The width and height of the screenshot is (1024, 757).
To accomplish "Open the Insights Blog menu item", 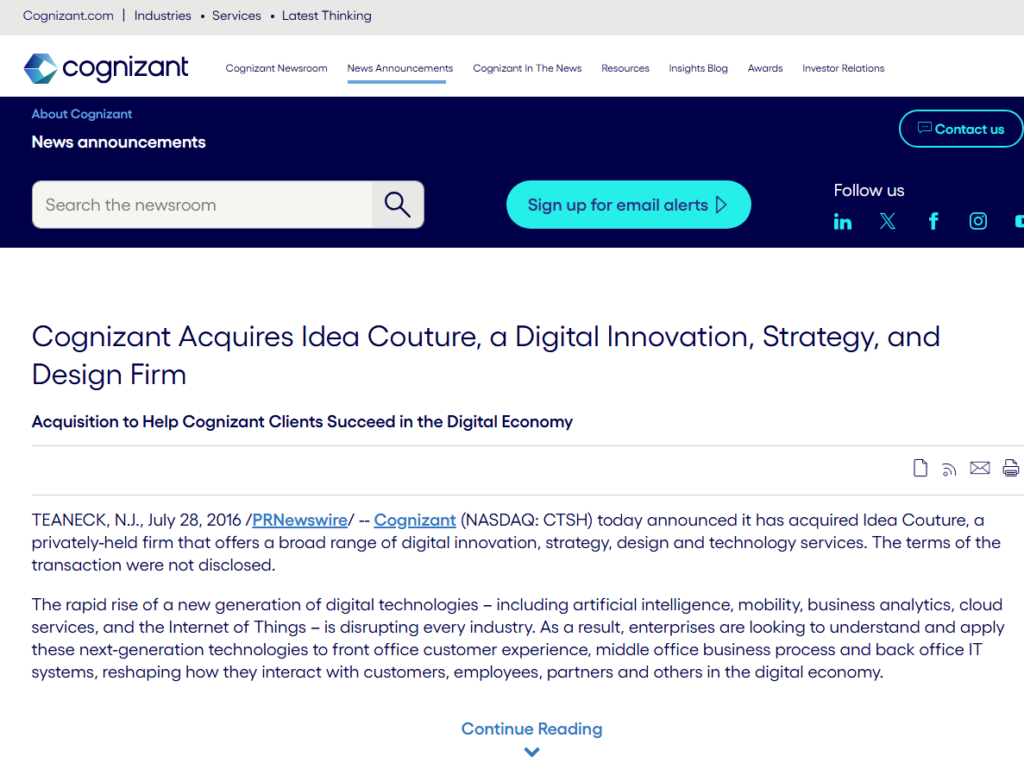I will tap(698, 68).
